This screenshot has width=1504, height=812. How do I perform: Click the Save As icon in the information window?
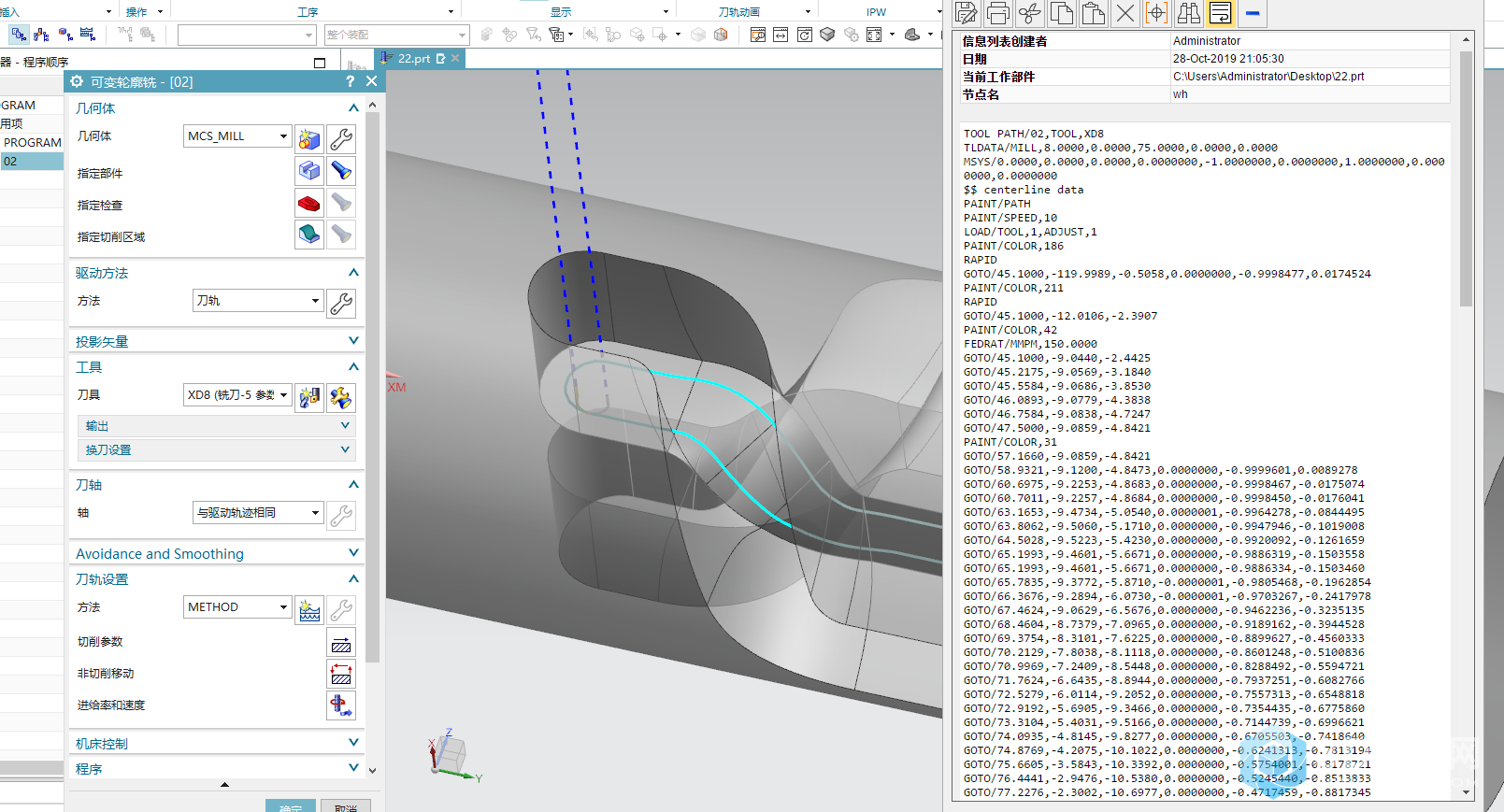coord(967,13)
